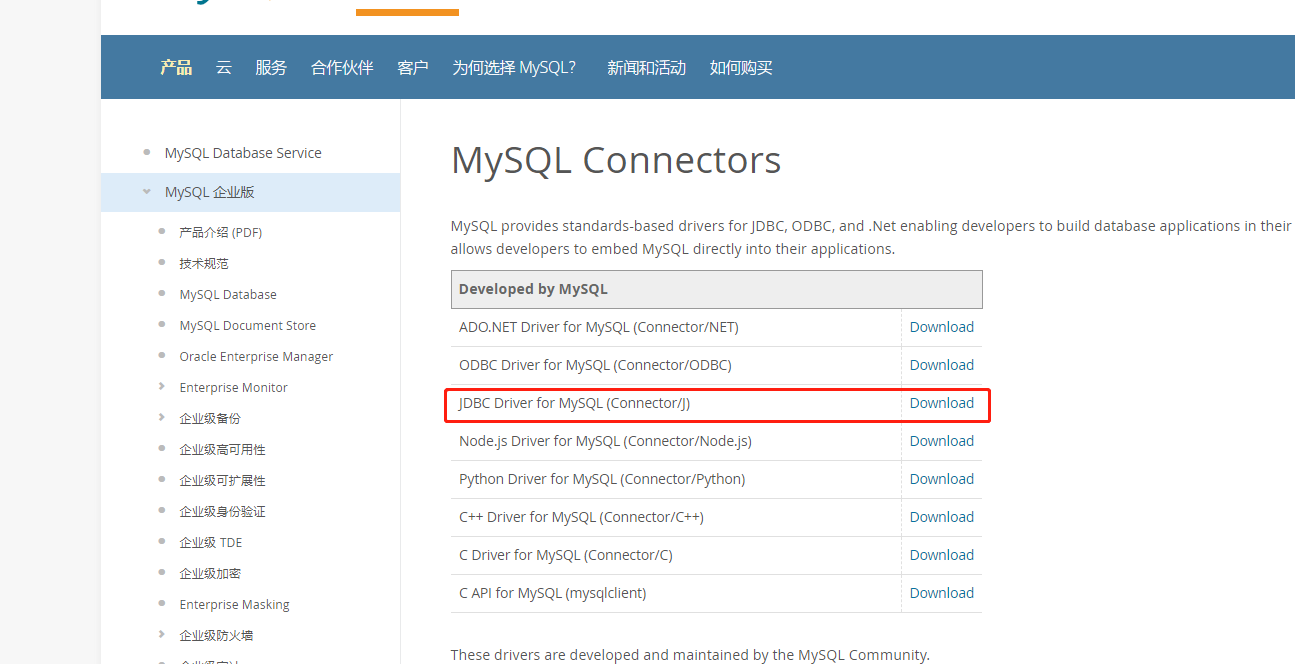Open 新闻和活动 in the top navigation

(x=646, y=68)
